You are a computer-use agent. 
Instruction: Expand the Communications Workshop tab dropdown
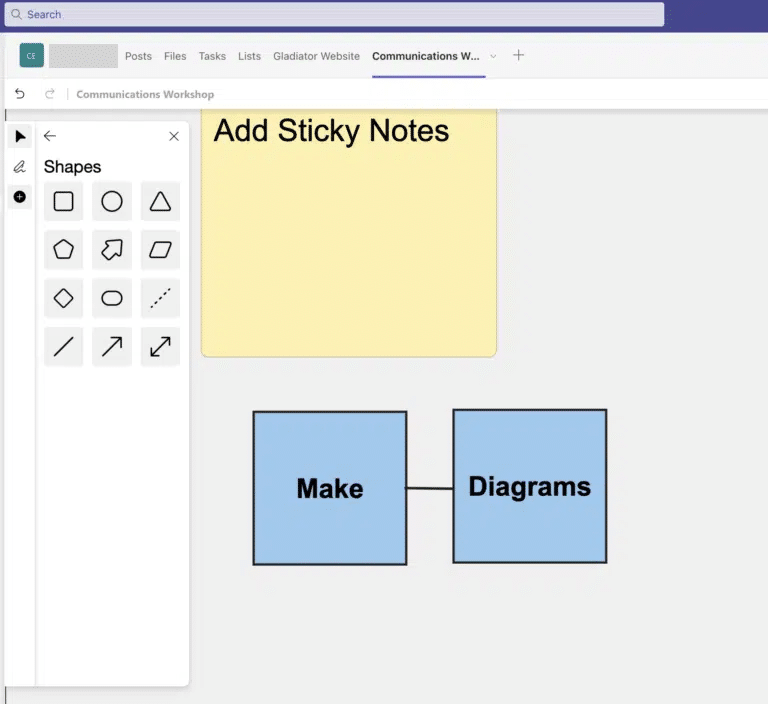click(493, 56)
